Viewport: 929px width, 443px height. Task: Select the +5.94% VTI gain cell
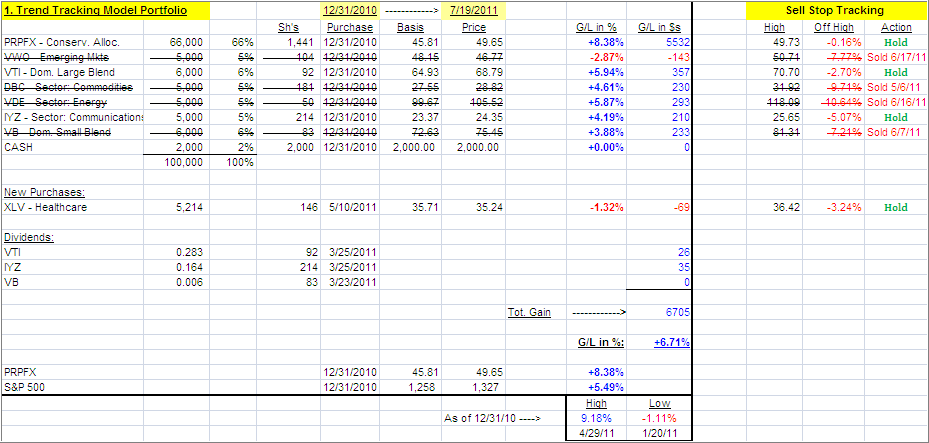606,72
